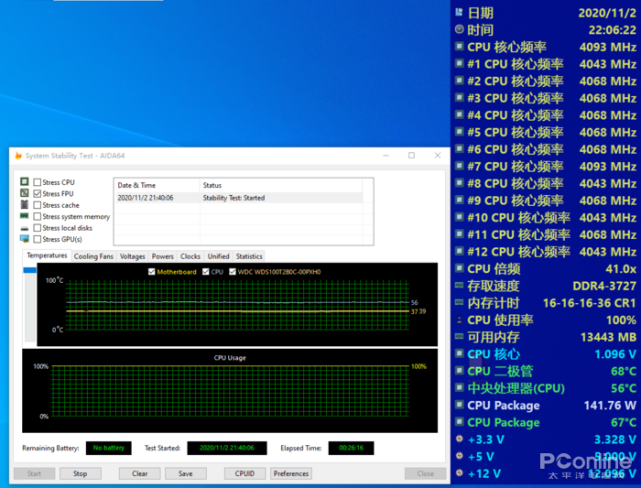Image resolution: width=641 pixels, height=488 pixels.
Task: Click the Test Started timestamp field
Action: point(227,448)
